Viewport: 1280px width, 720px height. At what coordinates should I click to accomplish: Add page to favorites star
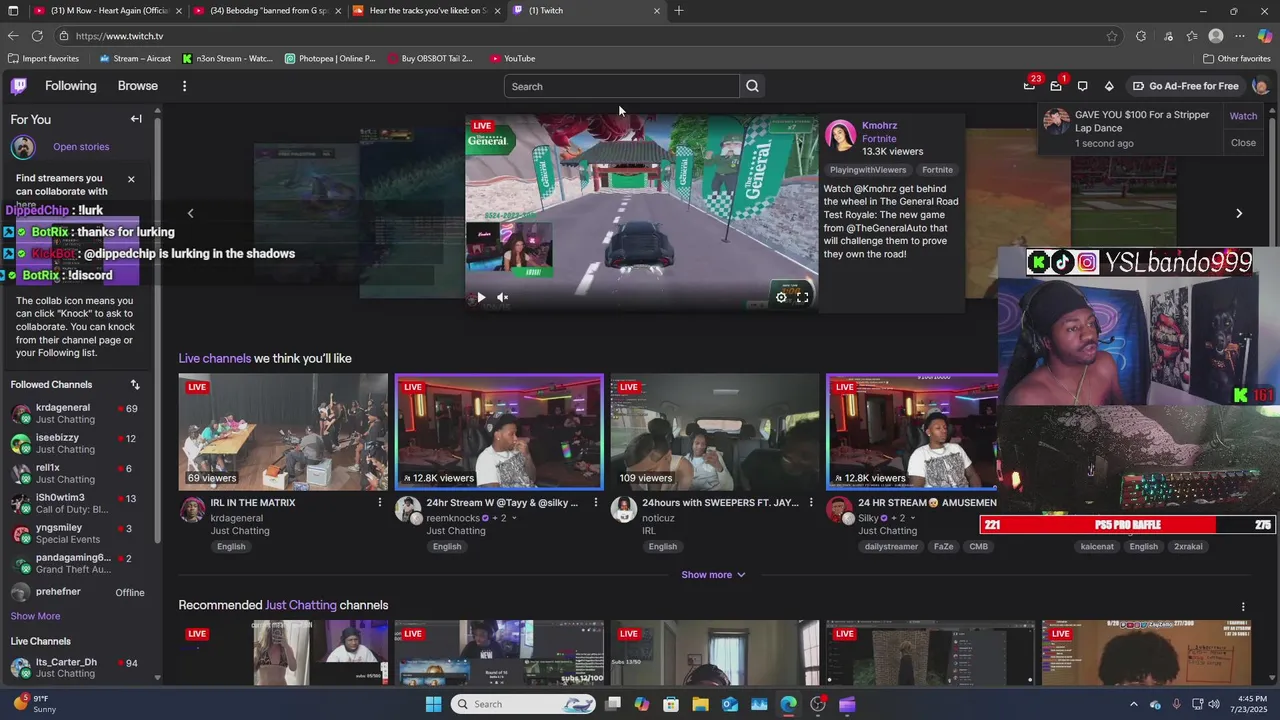pos(1112,36)
